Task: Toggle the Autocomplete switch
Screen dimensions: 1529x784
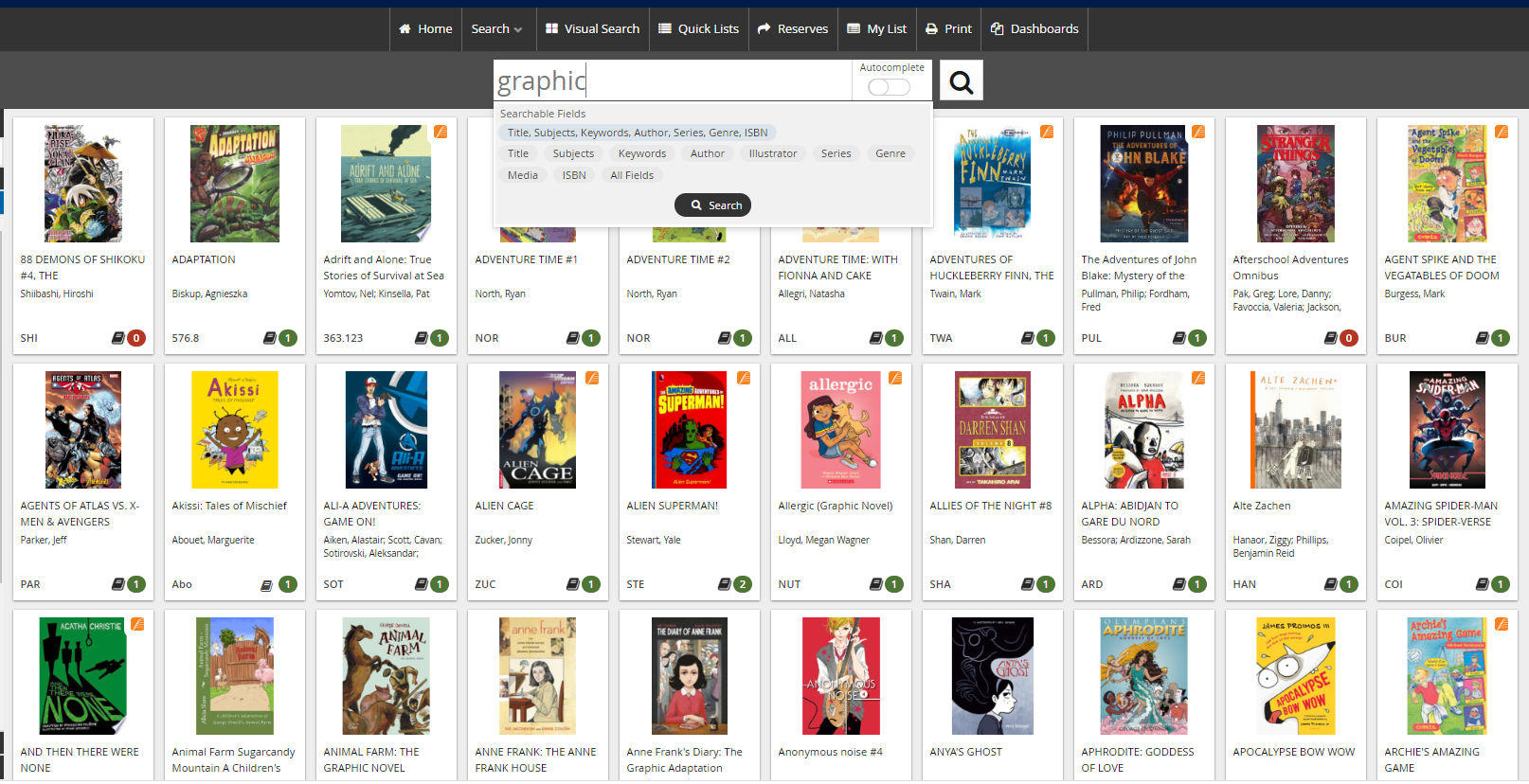Action: [x=889, y=87]
